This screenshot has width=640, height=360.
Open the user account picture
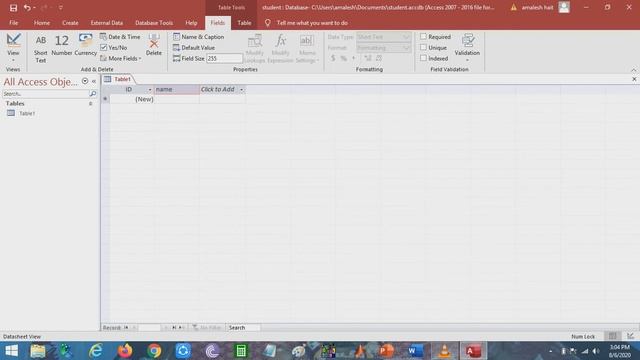pyautogui.click(x=564, y=7)
